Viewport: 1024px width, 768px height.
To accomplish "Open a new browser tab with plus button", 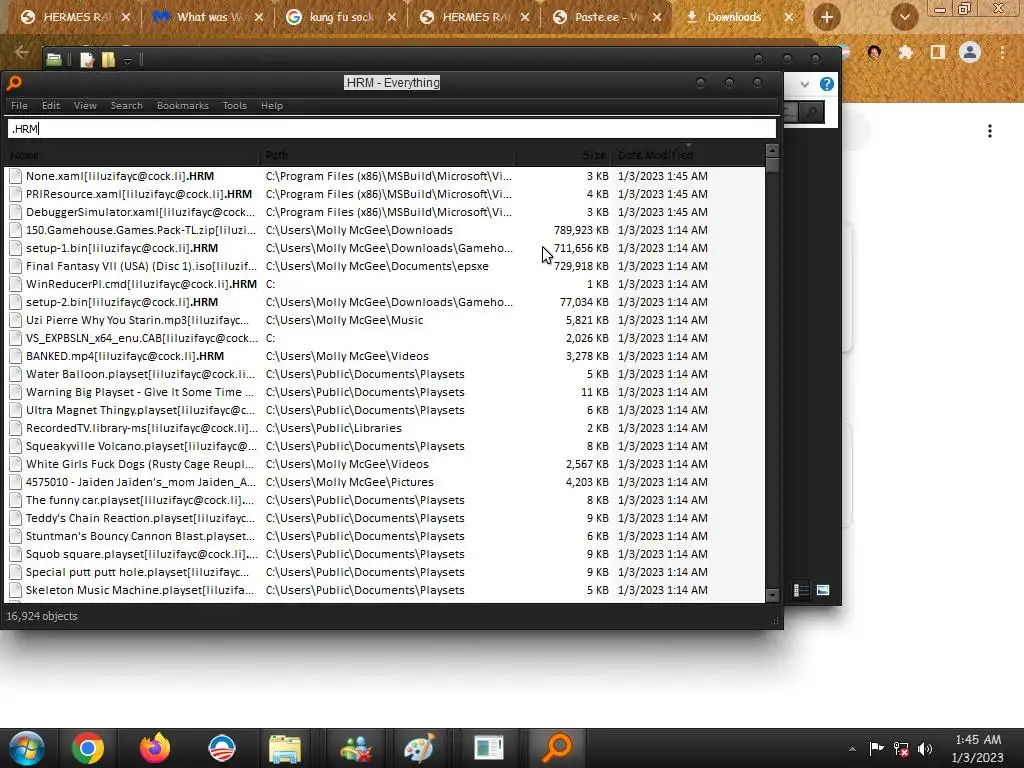I will [827, 17].
